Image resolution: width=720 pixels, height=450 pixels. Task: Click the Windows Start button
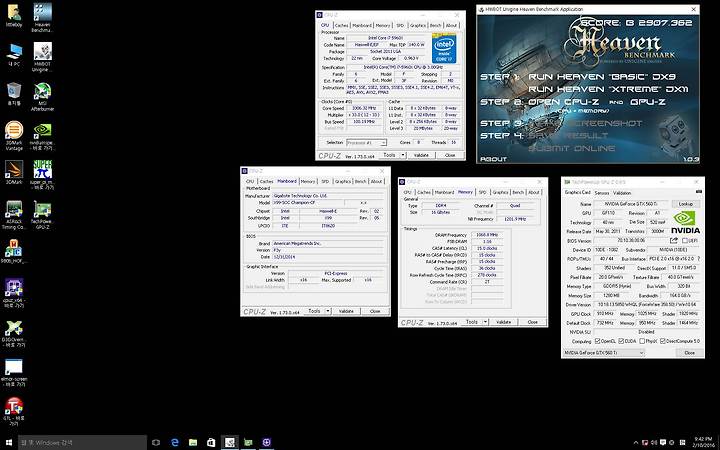pyautogui.click(x=9, y=443)
